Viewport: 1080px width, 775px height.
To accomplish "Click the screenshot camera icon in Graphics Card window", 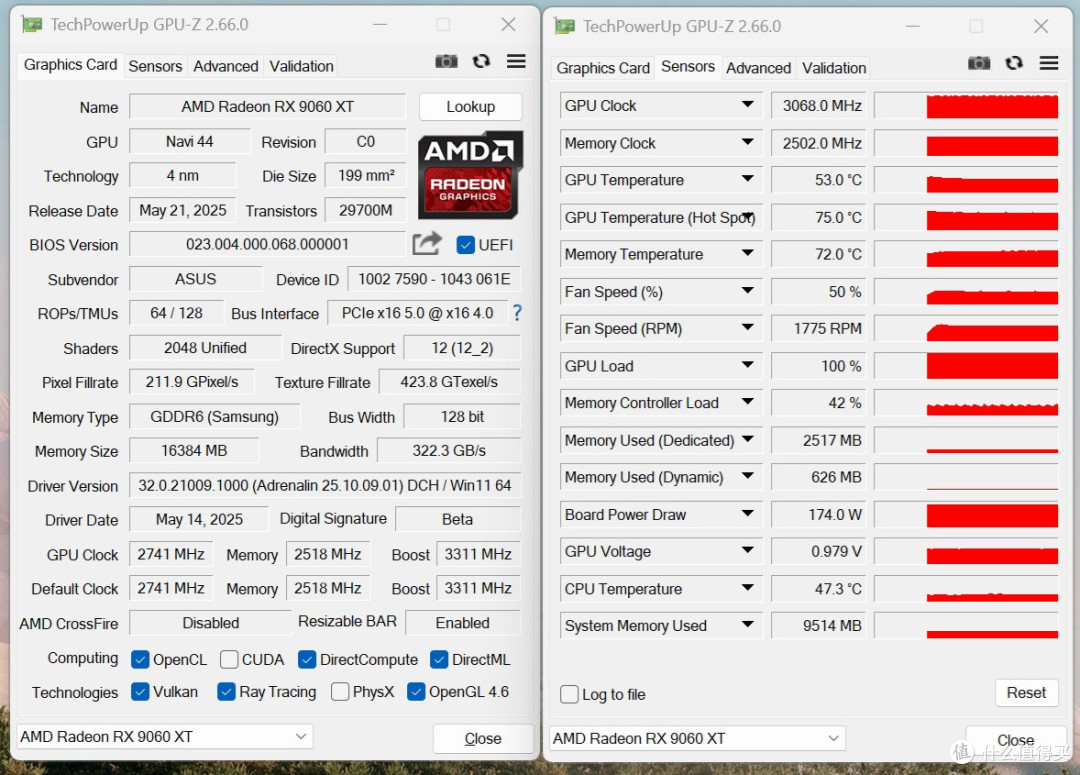I will tap(446, 61).
